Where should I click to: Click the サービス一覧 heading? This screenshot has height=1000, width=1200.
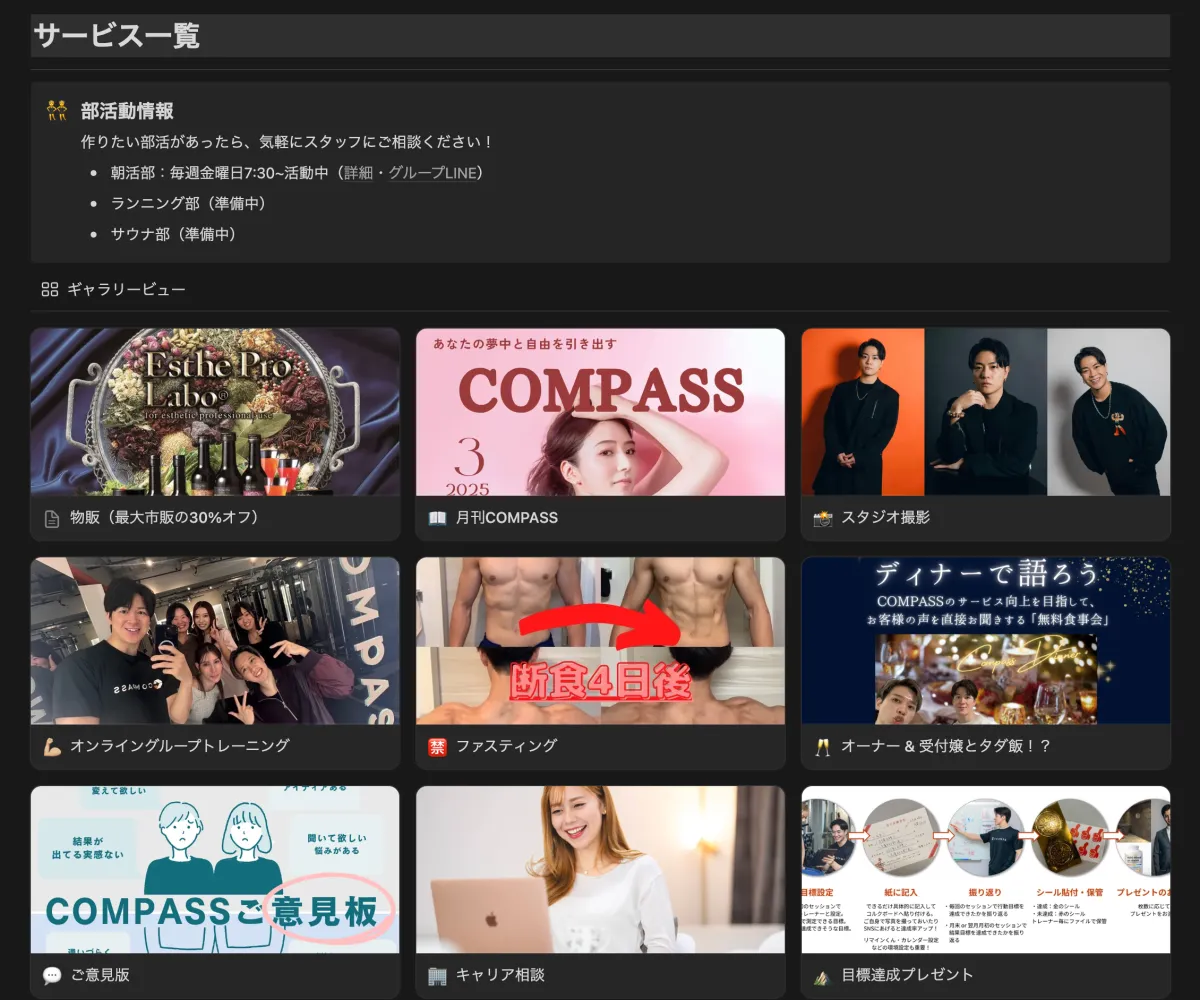117,36
